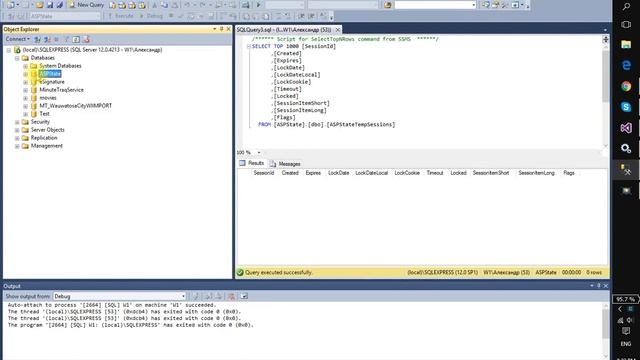This screenshot has width=640, height=360.
Task: Select the eSignature database
Action: click(52, 82)
